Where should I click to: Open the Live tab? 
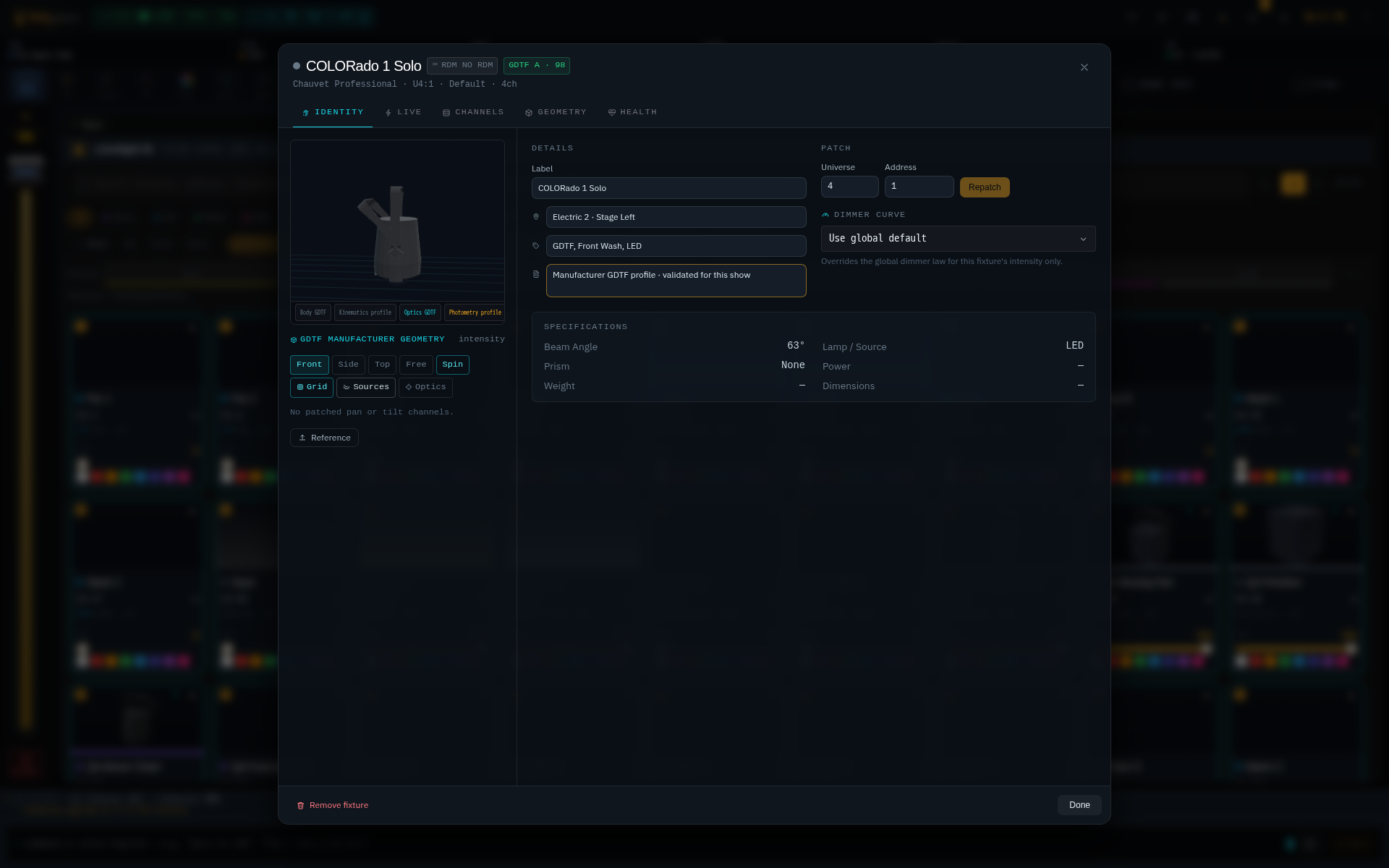point(403,112)
